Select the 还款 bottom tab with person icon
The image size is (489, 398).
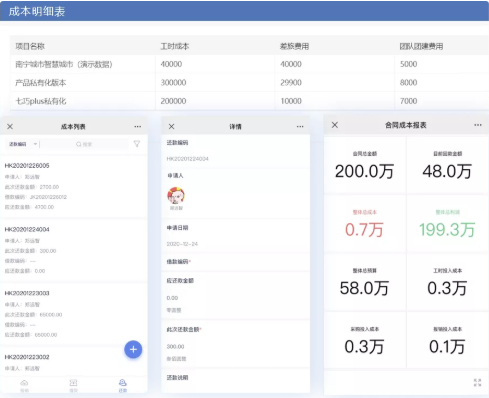tap(122, 385)
